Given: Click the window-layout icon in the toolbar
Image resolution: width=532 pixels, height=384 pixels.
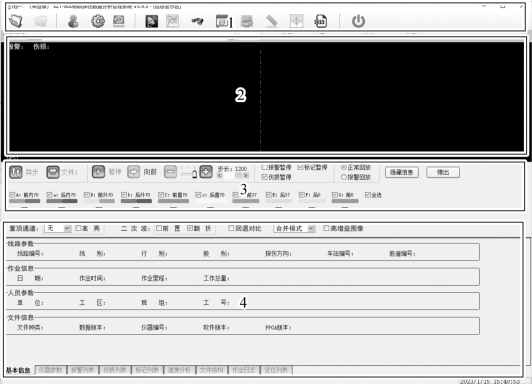Looking at the screenshot, I should point(222,21).
